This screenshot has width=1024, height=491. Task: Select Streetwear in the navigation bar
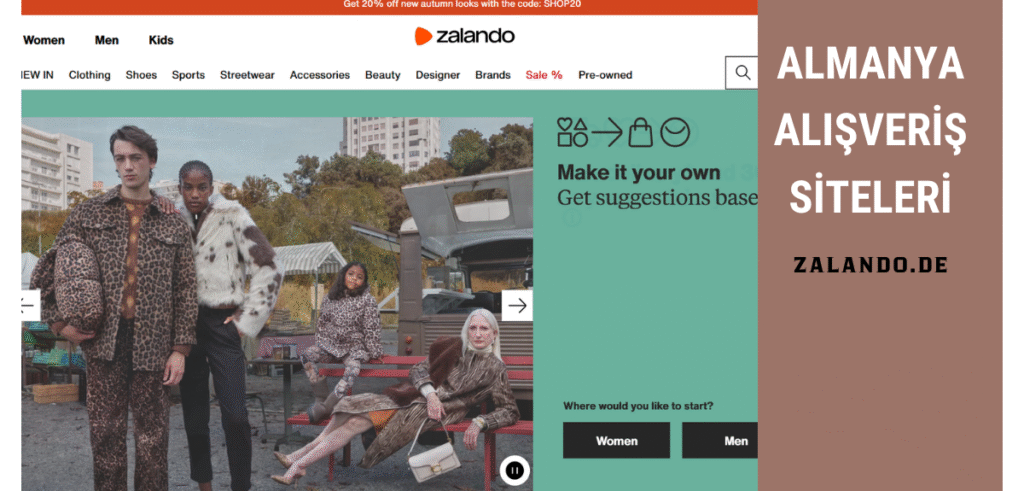[x=247, y=75]
